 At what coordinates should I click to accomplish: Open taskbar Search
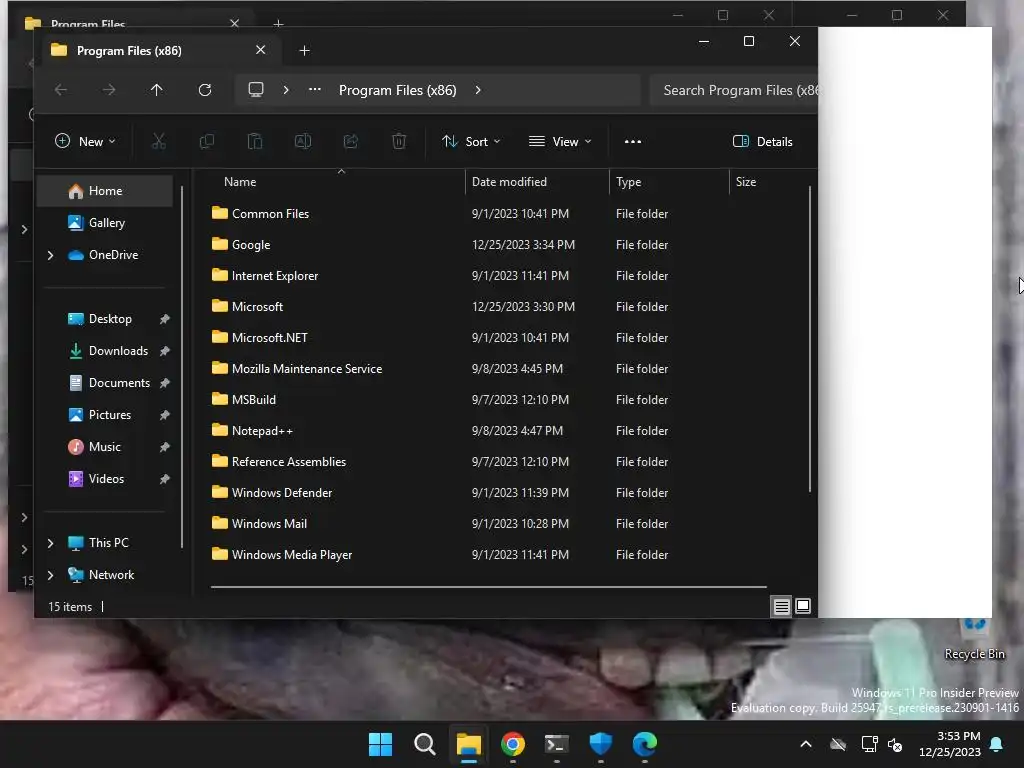click(x=424, y=744)
